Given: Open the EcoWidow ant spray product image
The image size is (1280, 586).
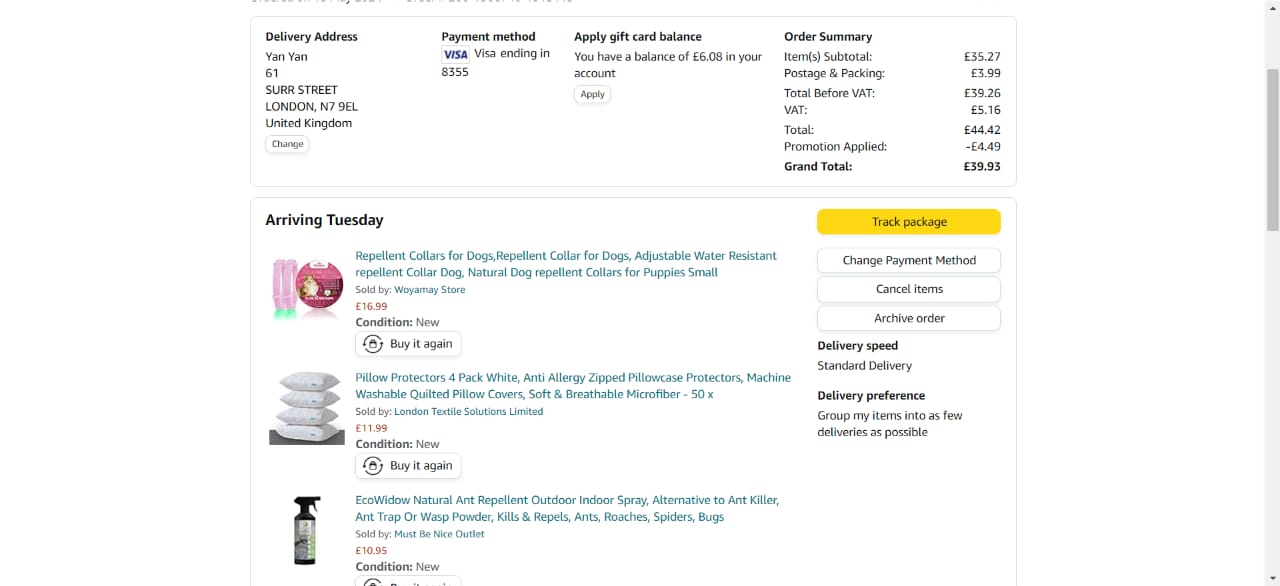Looking at the screenshot, I should coord(307,530).
